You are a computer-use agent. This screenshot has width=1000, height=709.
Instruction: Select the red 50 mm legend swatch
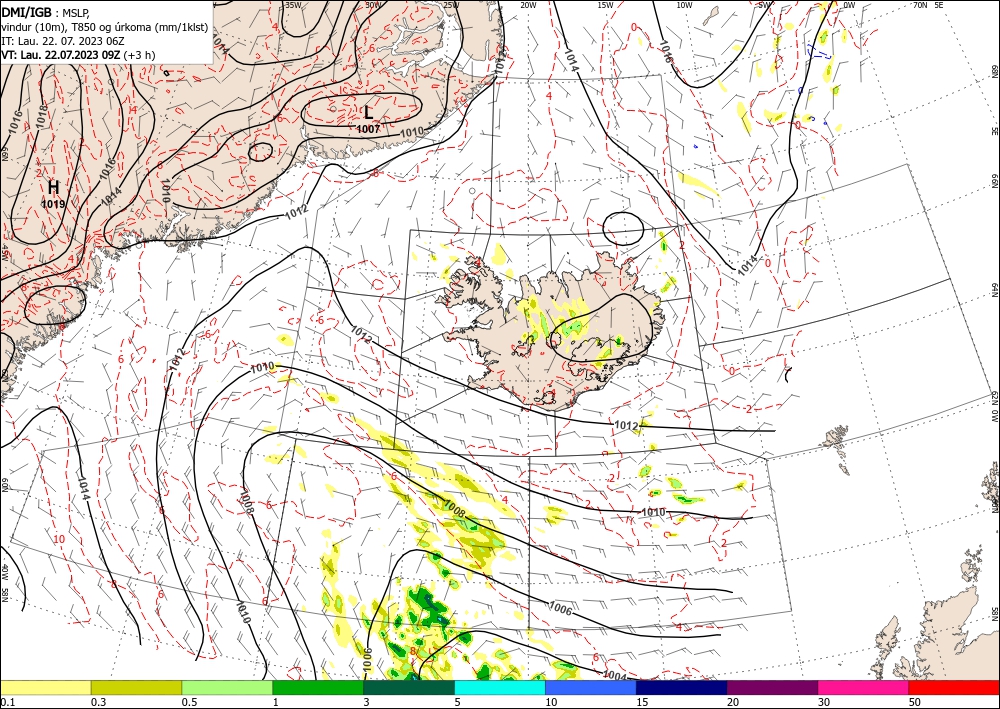click(x=954, y=687)
